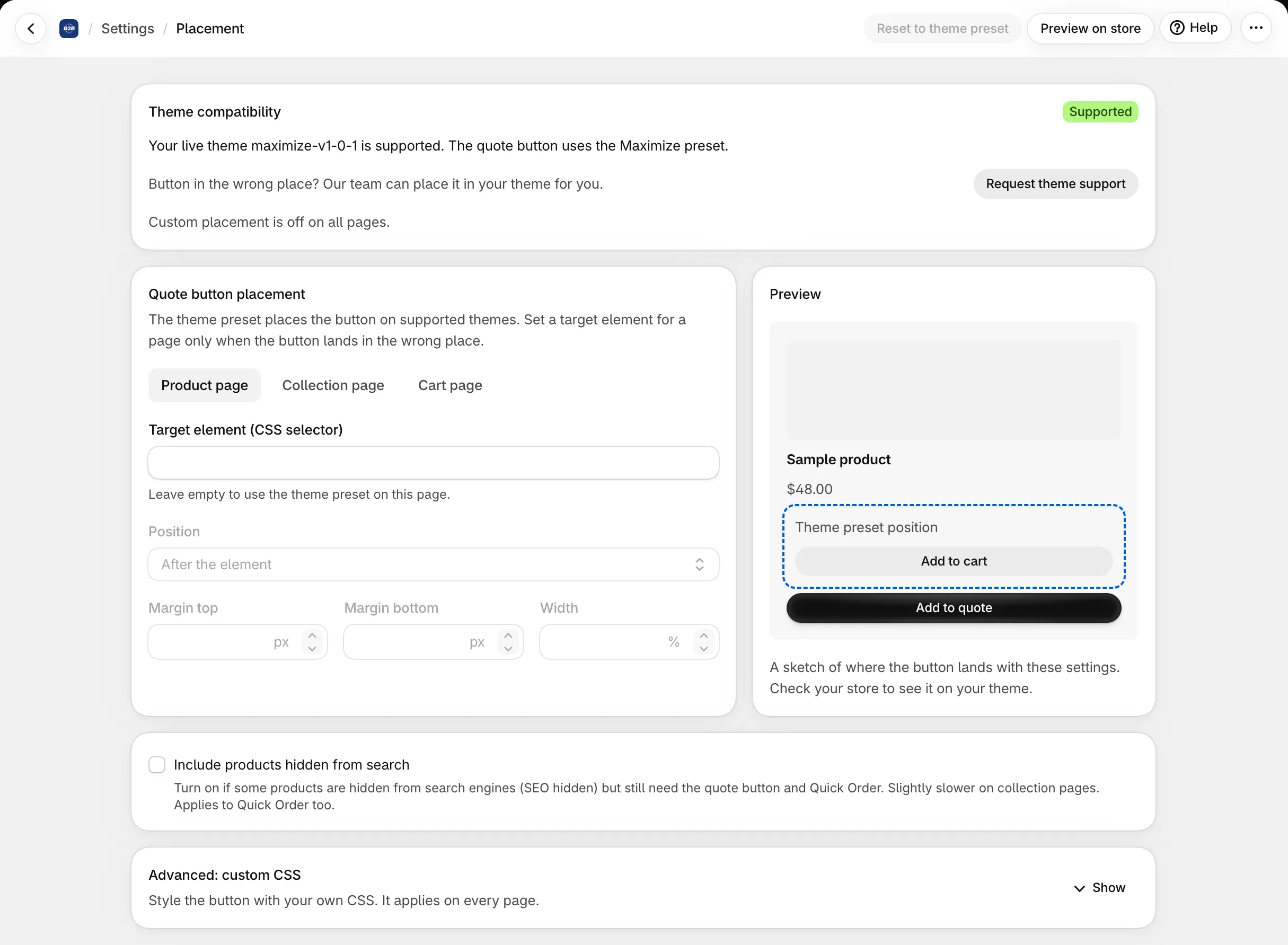Click the Theme compatibility heading
Viewport: 1288px width, 945px height.
(215, 111)
